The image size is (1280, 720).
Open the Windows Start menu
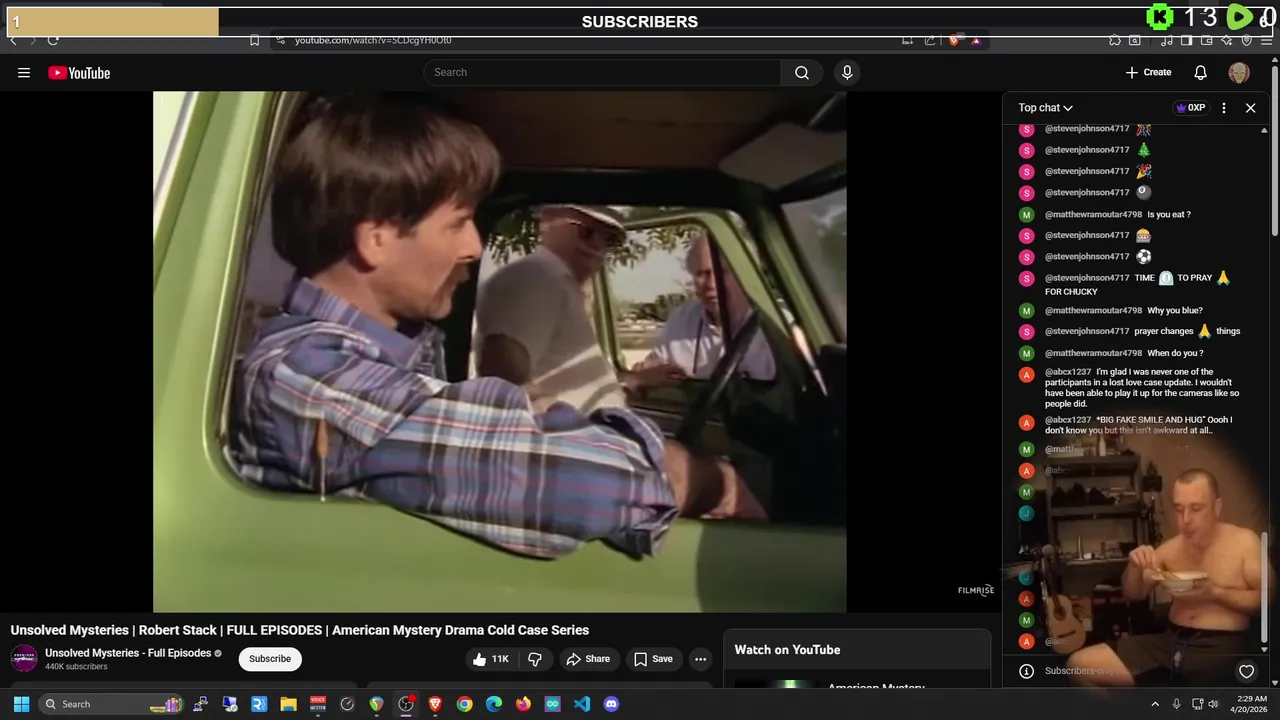coord(21,704)
